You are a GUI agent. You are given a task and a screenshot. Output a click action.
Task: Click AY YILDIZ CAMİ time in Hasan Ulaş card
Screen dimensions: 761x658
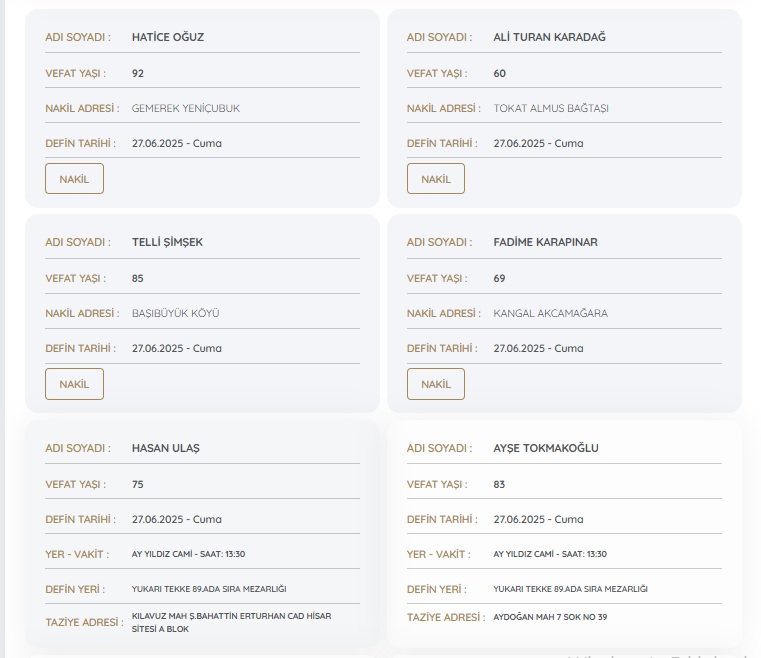[x=188, y=554]
